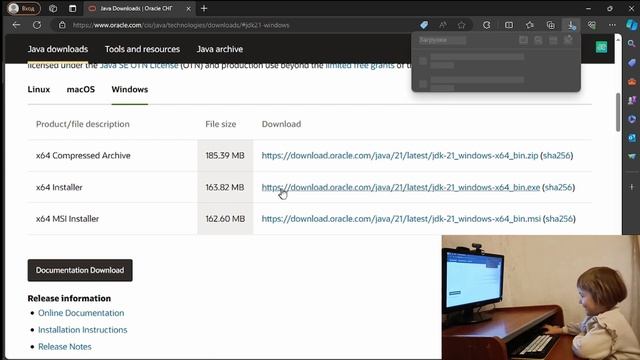Reload the page with the refresh icon
This screenshot has width=640, height=360.
(x=37, y=25)
